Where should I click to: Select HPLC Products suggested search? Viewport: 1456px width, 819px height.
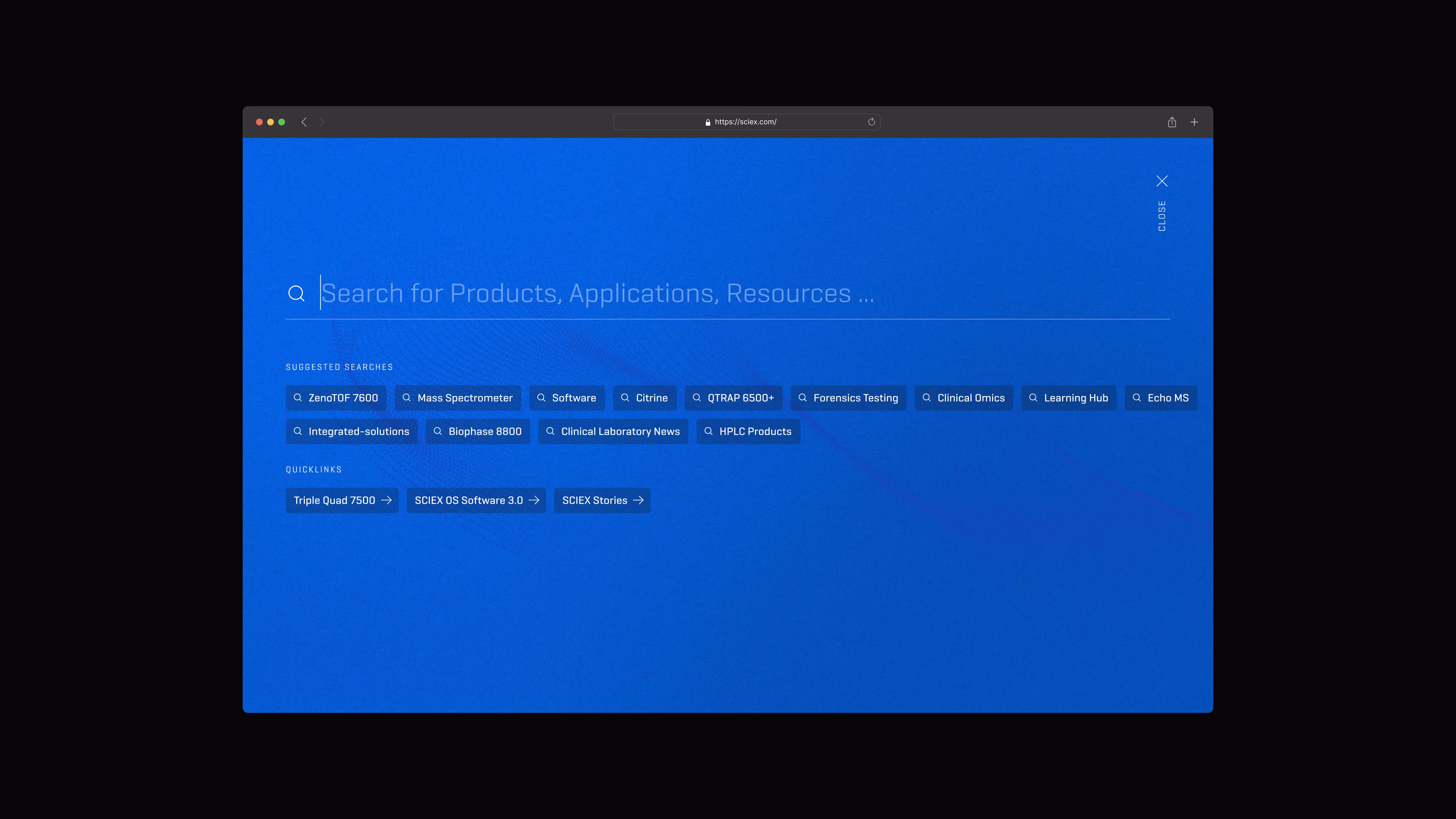[748, 431]
